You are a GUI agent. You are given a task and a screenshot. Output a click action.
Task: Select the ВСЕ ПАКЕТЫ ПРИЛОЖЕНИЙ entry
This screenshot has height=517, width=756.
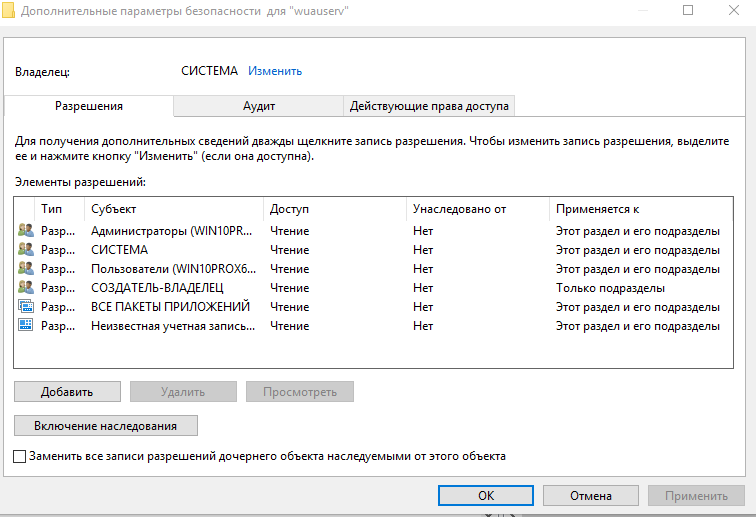pyautogui.click(x=374, y=306)
